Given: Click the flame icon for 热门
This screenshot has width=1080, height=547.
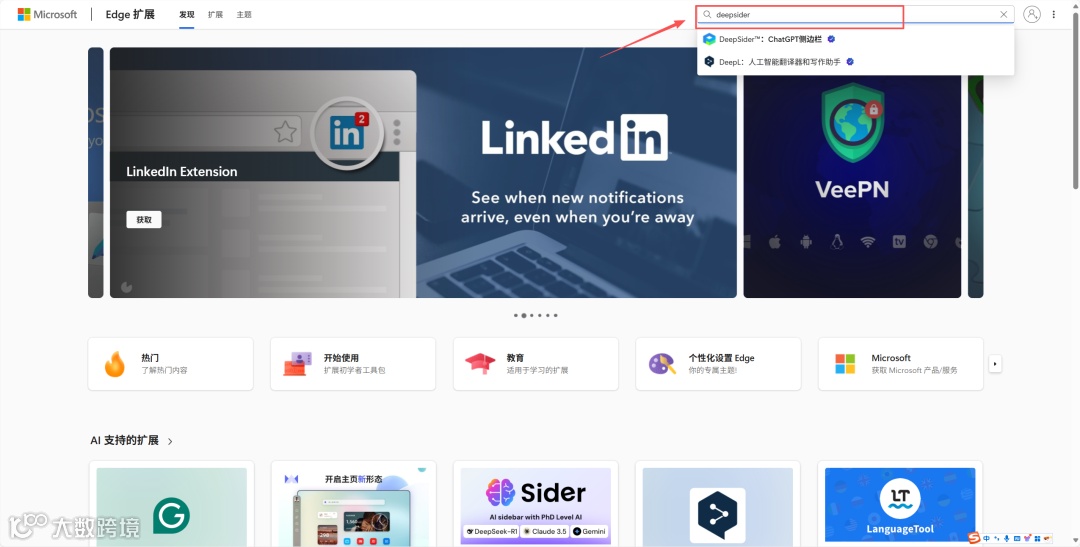Looking at the screenshot, I should (115, 364).
